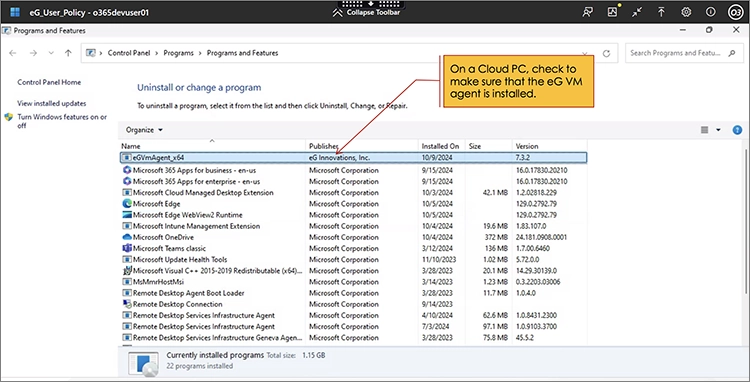Select the Microsoft Teams classic icon
The width and height of the screenshot is (750, 382).
tap(127, 249)
